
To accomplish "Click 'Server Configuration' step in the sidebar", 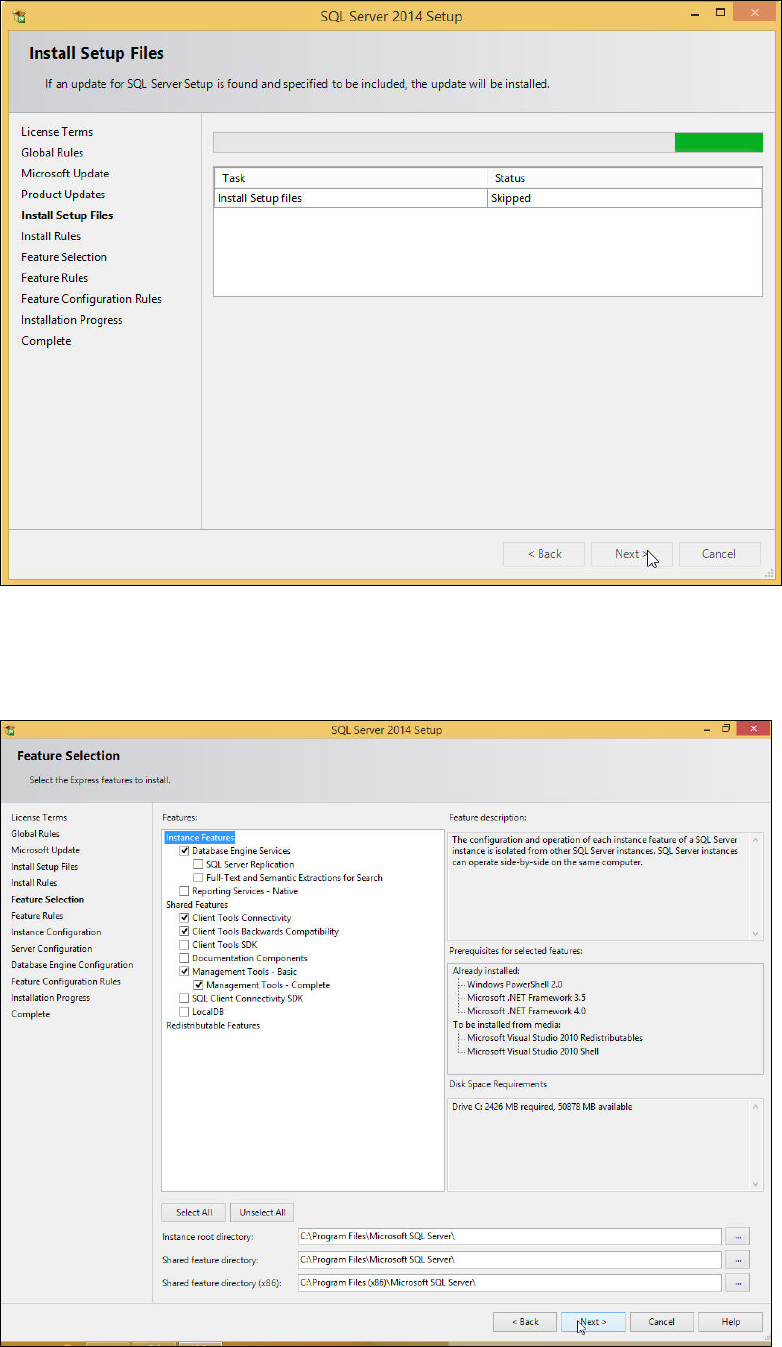I will (52, 949).
